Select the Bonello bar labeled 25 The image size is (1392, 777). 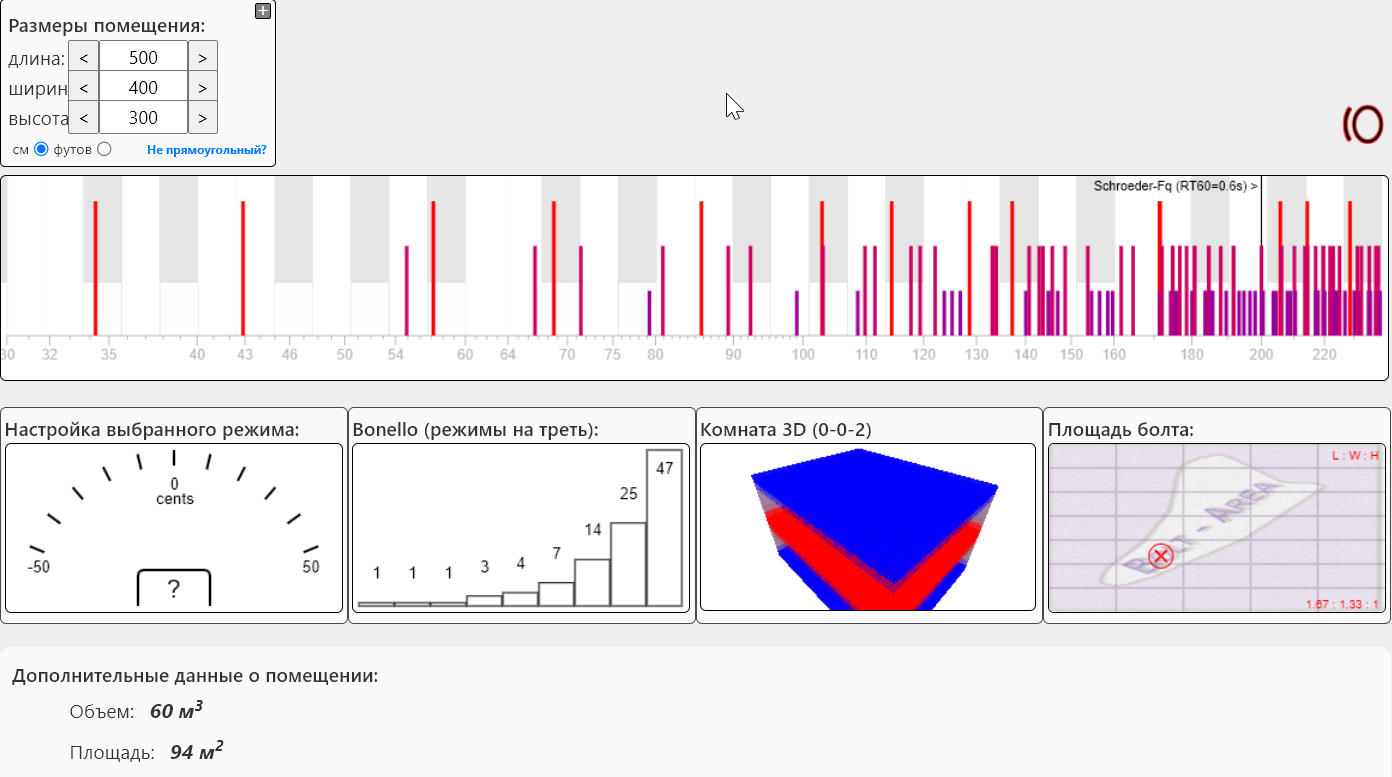(x=629, y=564)
